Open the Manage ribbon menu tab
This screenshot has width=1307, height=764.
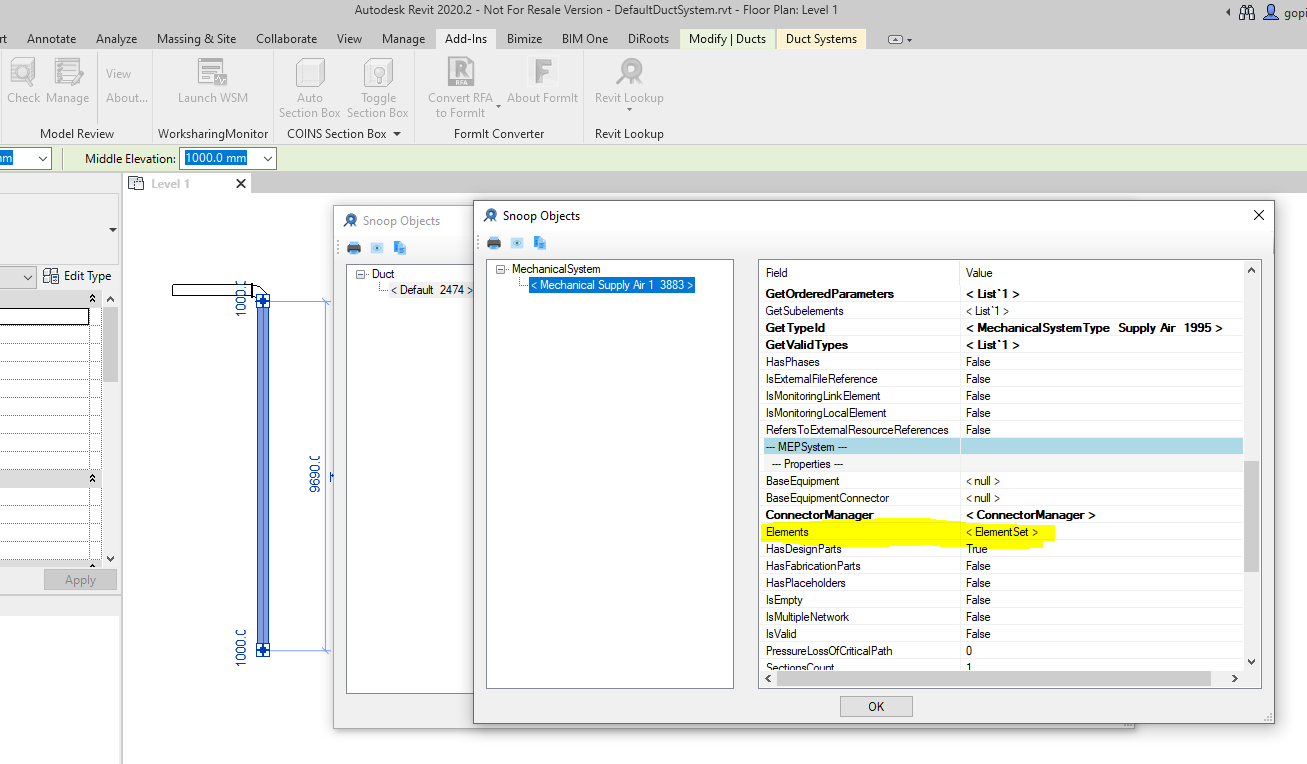click(403, 39)
